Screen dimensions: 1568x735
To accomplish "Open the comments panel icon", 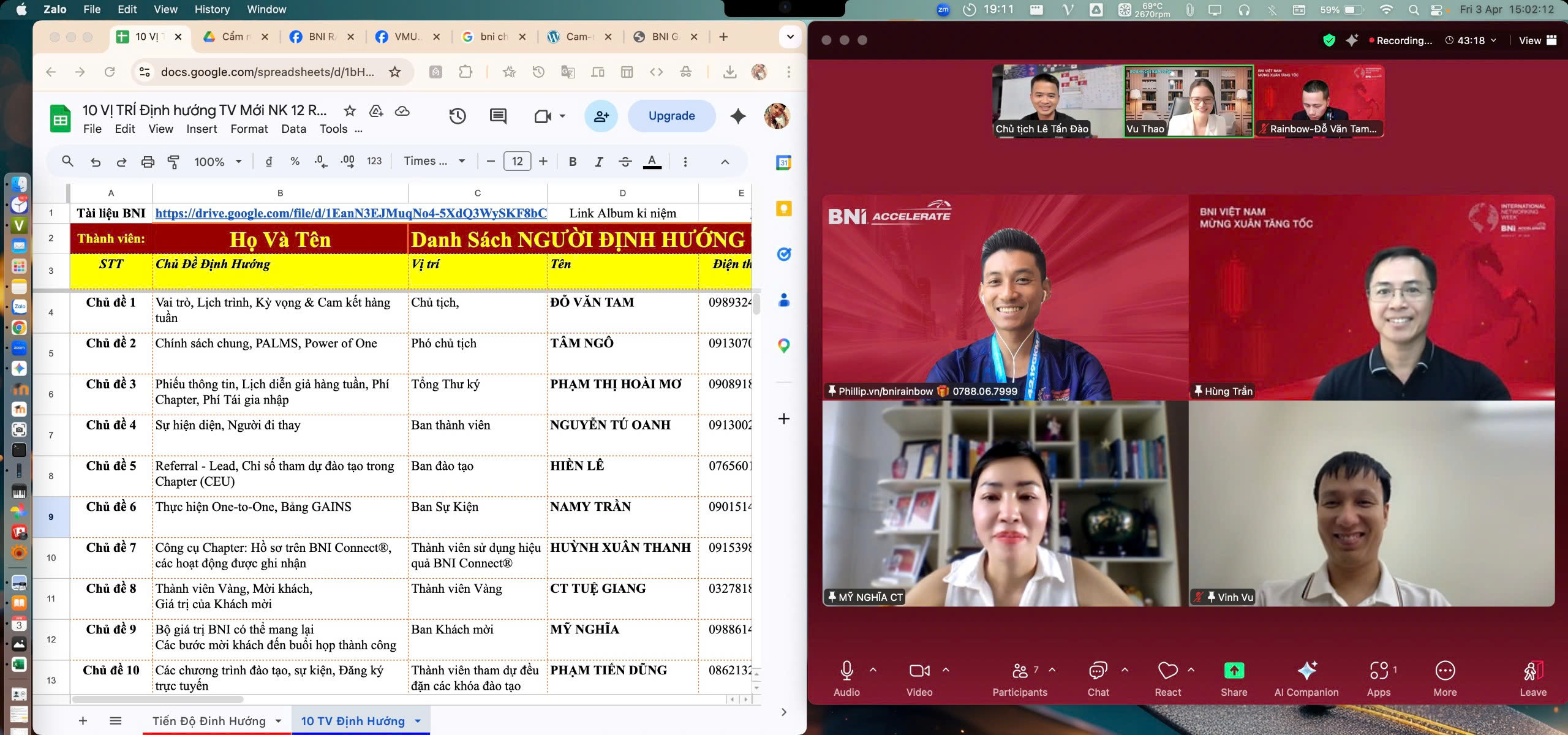I will [x=498, y=116].
